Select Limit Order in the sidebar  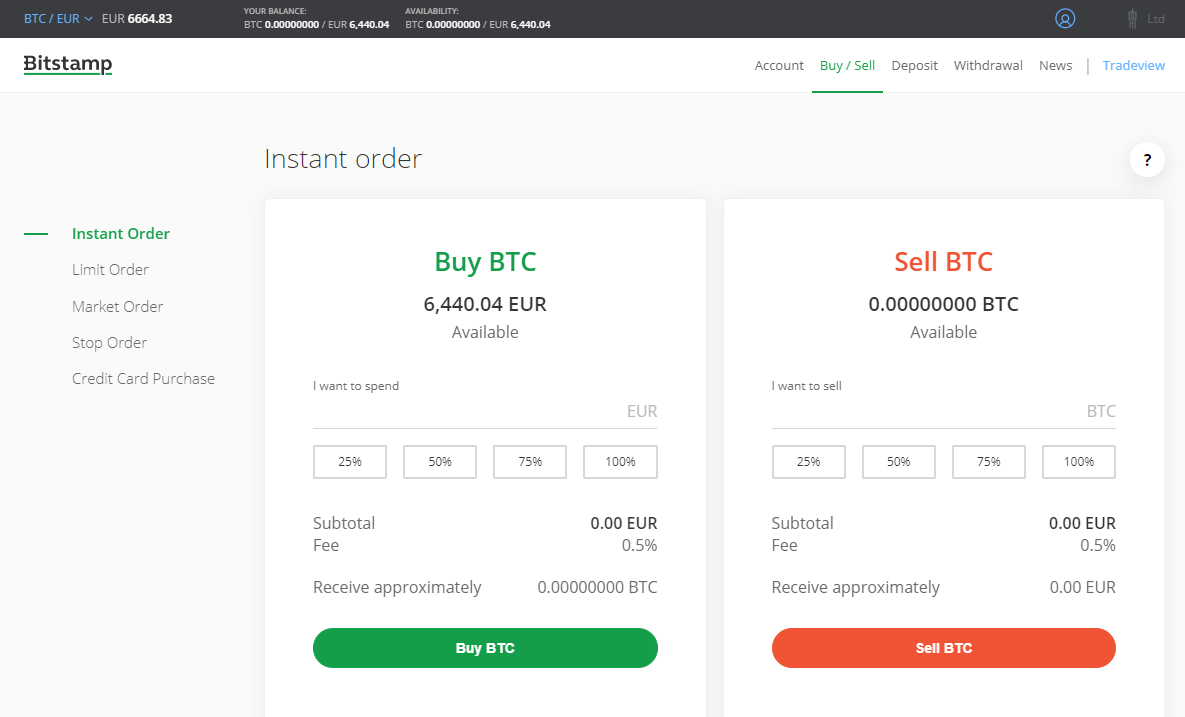[110, 270]
